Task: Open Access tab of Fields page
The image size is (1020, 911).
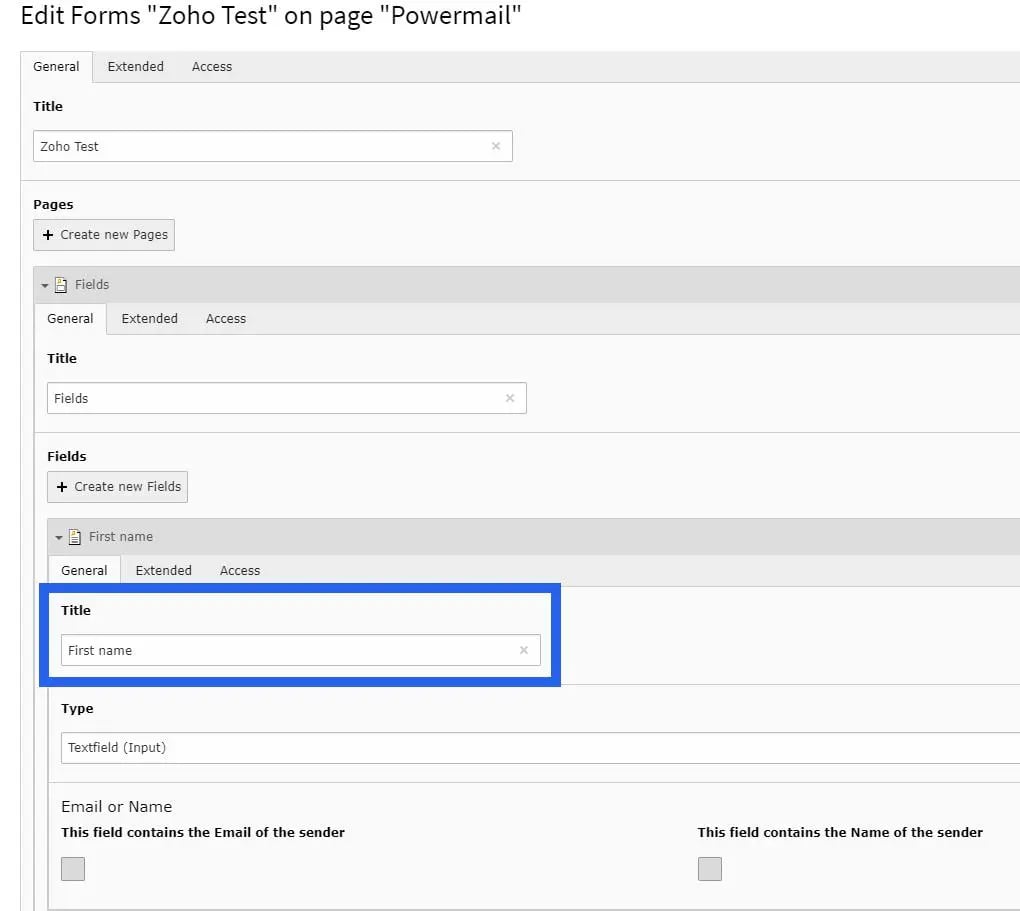Action: tap(226, 319)
